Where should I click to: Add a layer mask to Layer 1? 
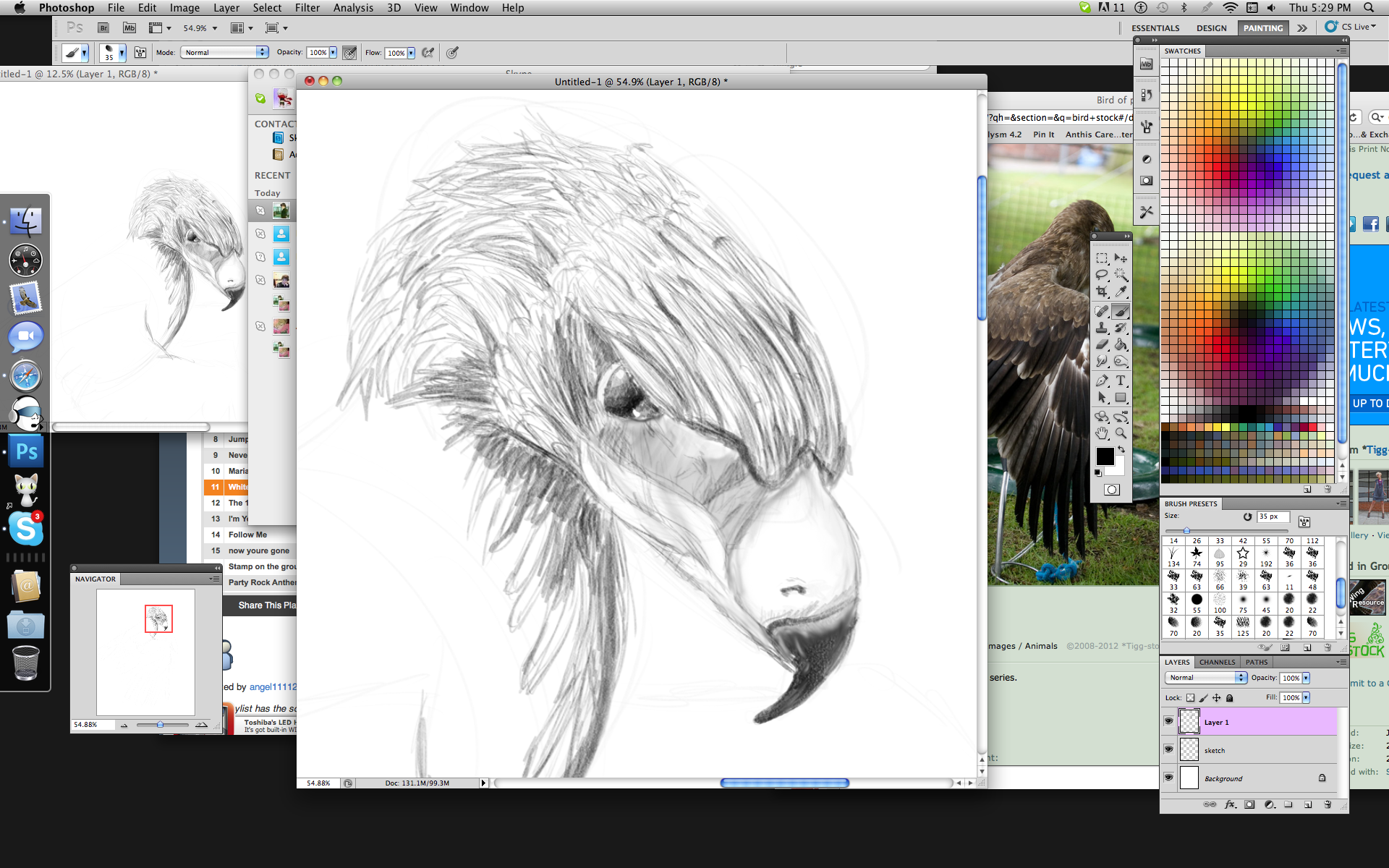[x=1249, y=804]
